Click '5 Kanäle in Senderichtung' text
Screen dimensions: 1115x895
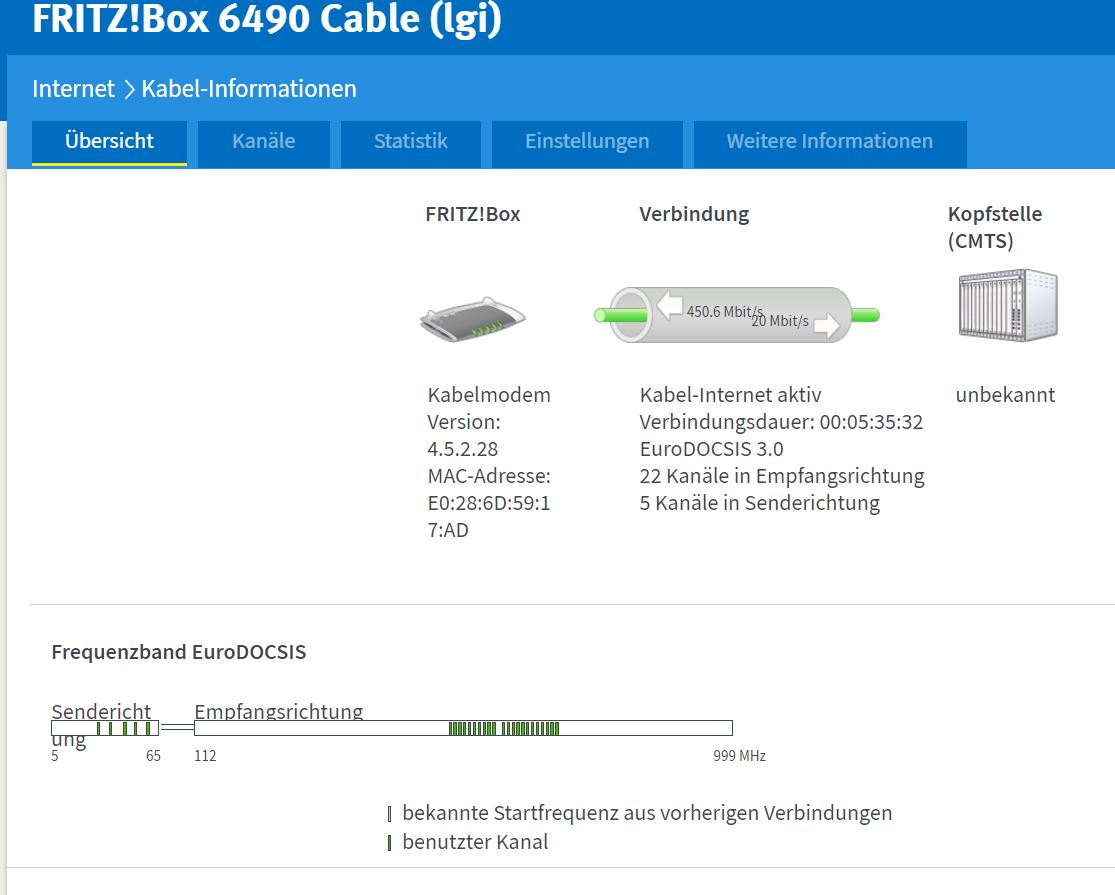click(x=759, y=503)
